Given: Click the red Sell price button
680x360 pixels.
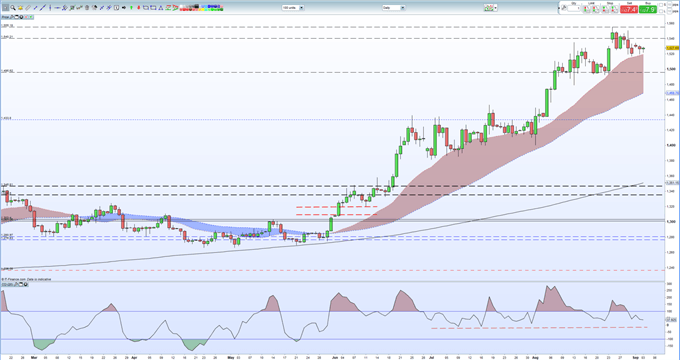Looking at the screenshot, I should pyautogui.click(x=629, y=9).
